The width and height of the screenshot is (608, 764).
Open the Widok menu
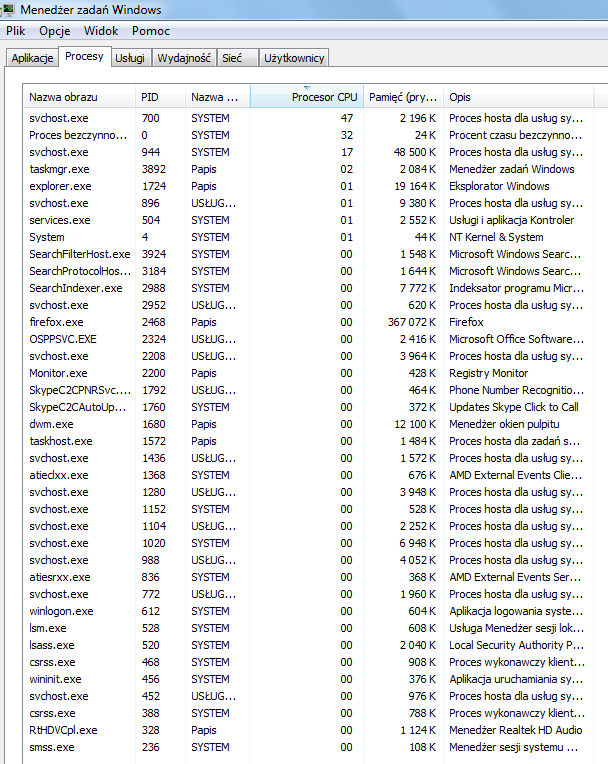coord(101,31)
